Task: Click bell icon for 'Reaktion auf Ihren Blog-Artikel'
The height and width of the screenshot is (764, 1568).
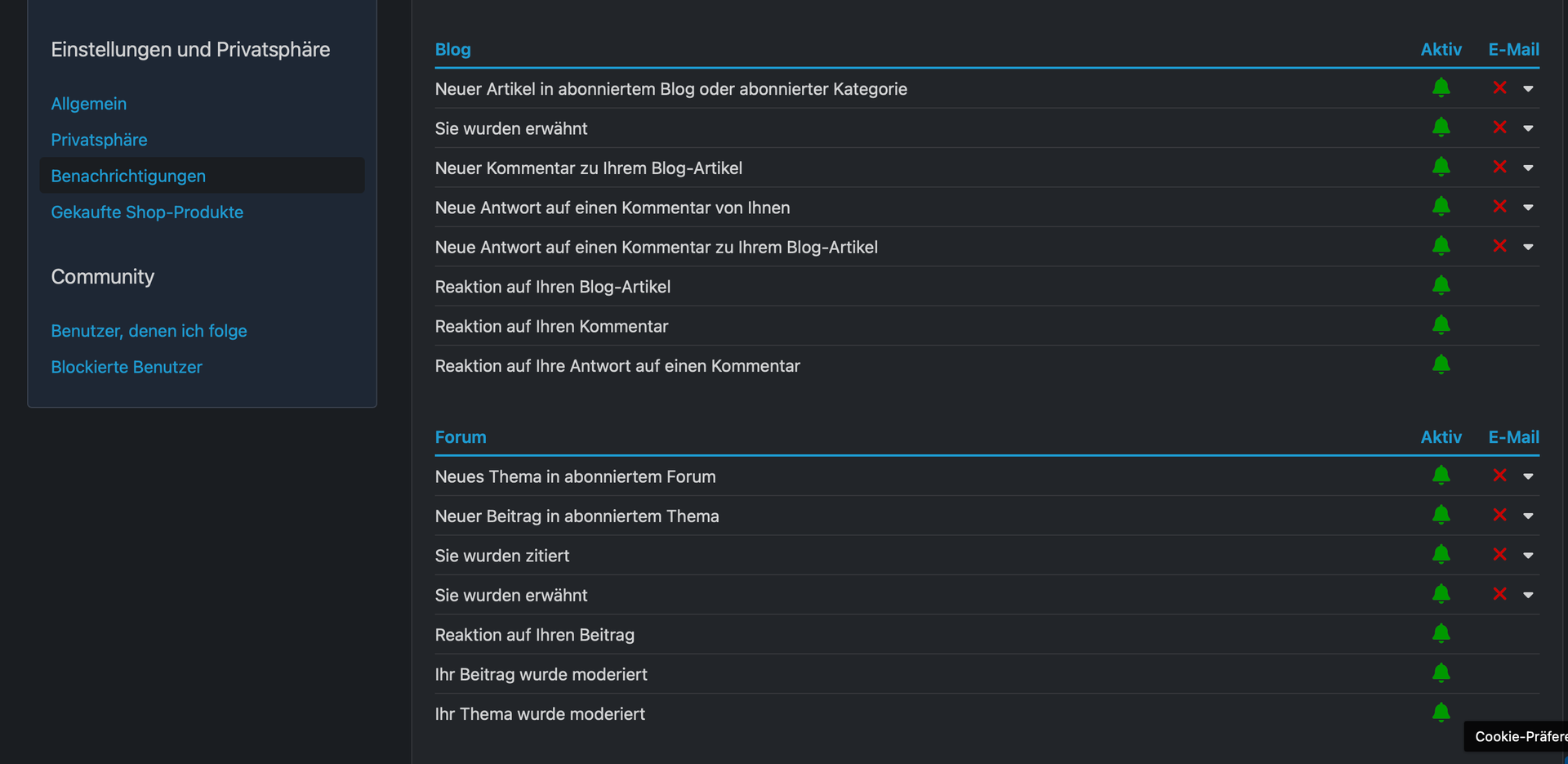Action: pos(1441,285)
